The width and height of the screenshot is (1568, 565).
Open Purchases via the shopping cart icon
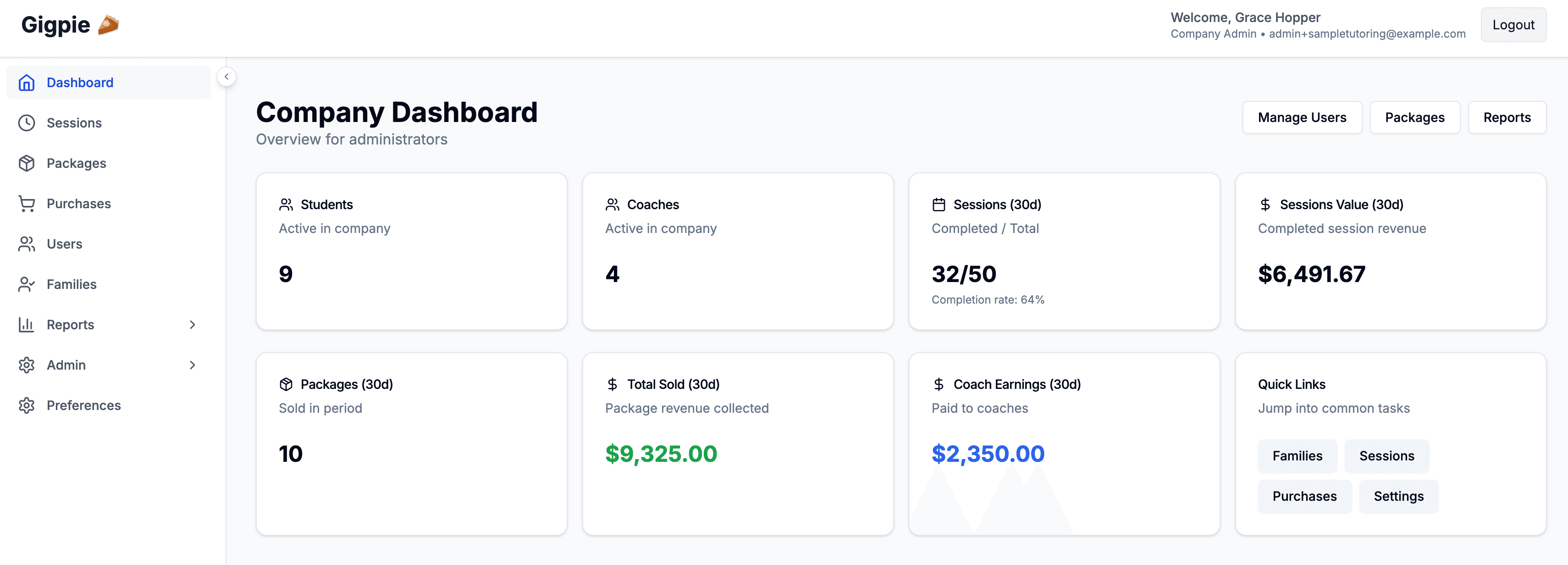click(x=27, y=203)
